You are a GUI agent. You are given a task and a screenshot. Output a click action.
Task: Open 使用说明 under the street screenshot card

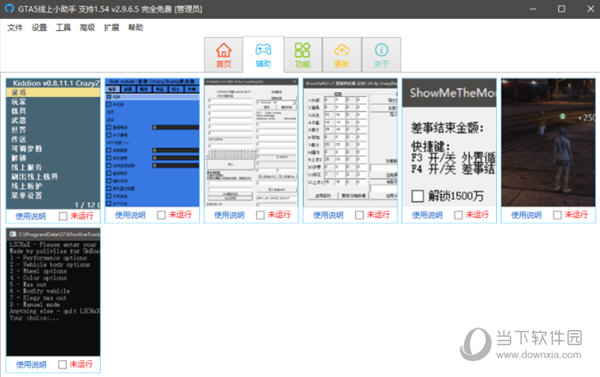526,215
